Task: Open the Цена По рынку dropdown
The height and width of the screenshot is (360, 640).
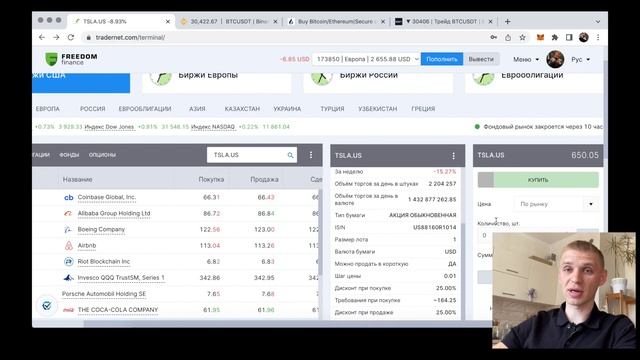Action: [556, 204]
